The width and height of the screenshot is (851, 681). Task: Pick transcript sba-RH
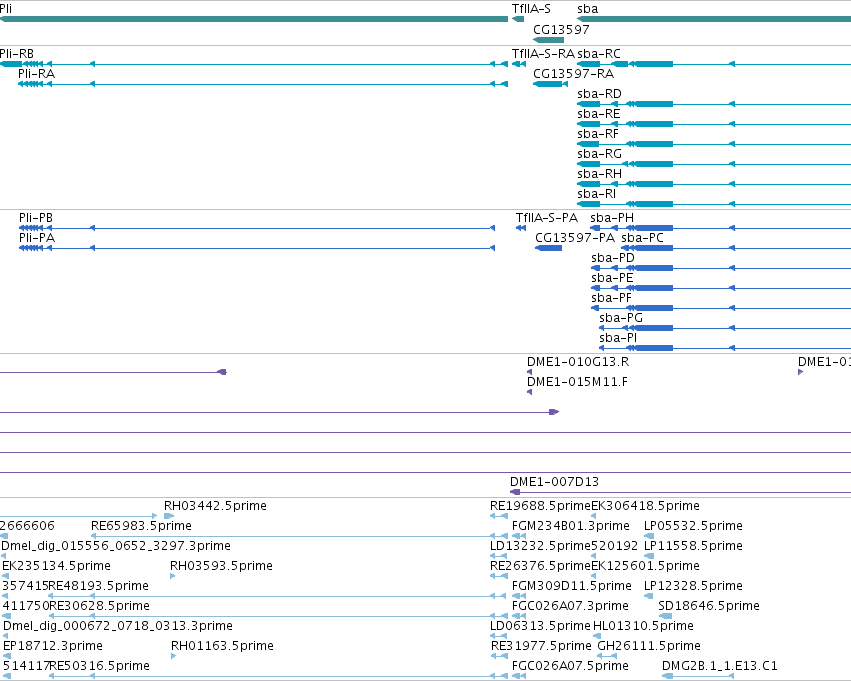tap(599, 174)
